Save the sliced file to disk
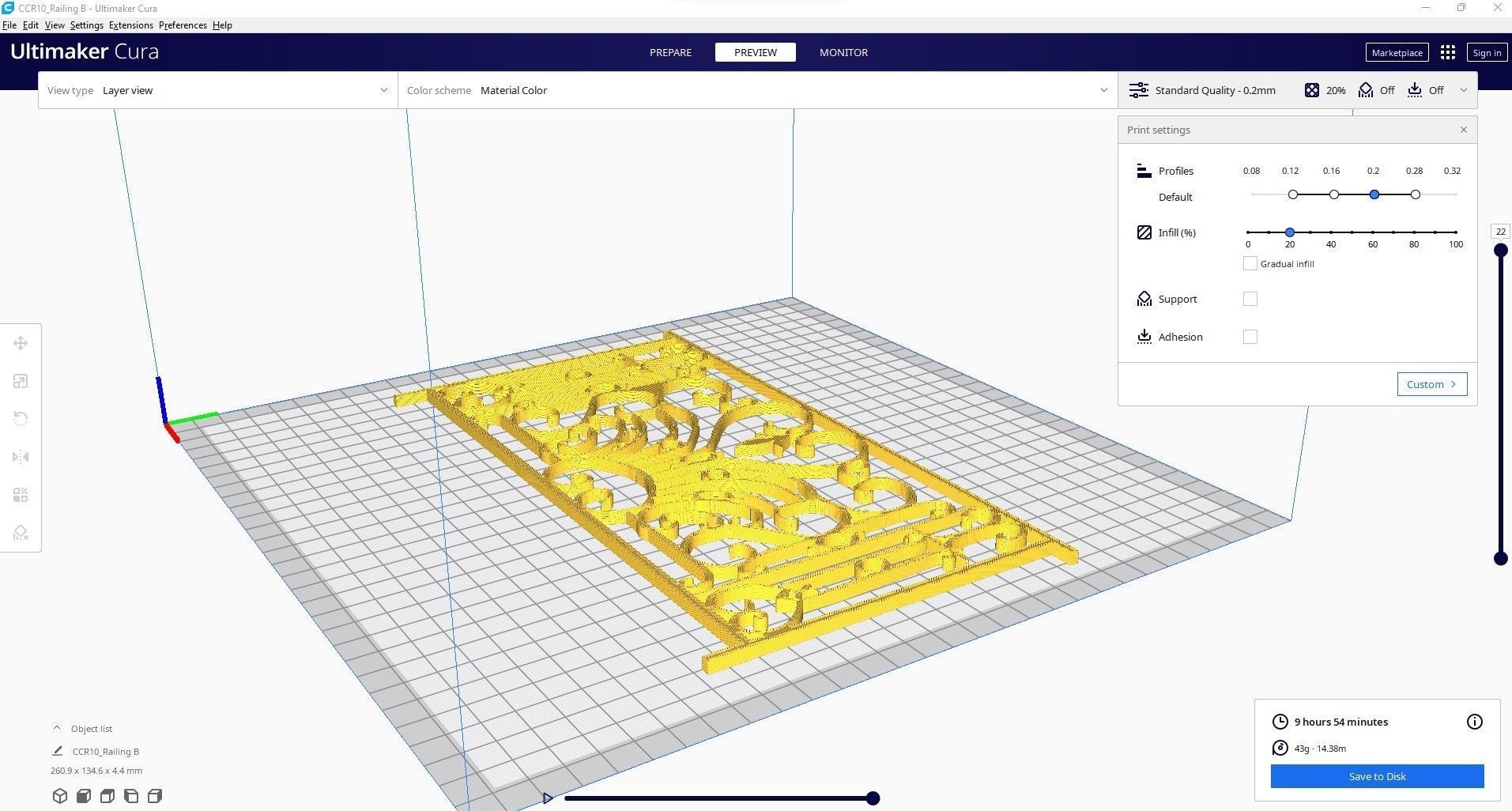 click(x=1377, y=776)
